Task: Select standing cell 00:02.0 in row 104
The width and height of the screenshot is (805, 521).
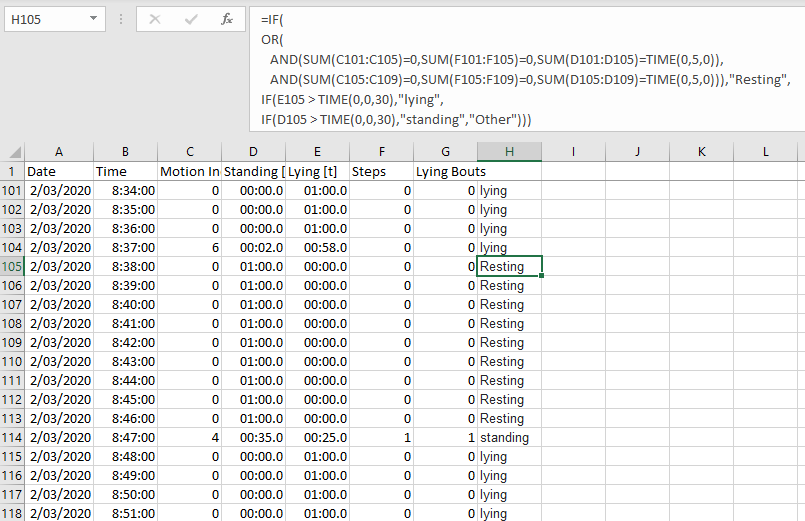Action: (253, 247)
